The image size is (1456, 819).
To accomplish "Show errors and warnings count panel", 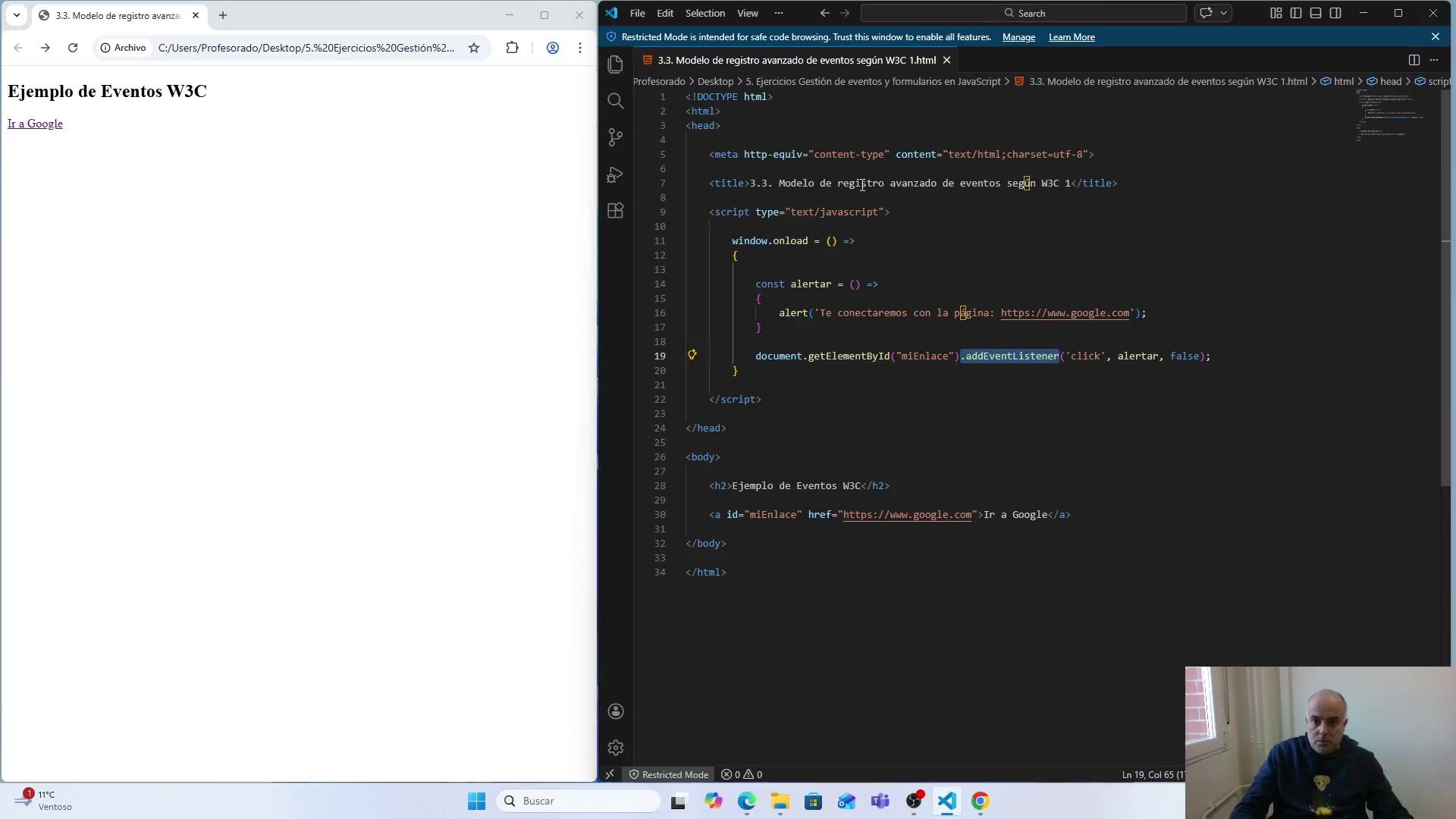I will click(x=742, y=774).
